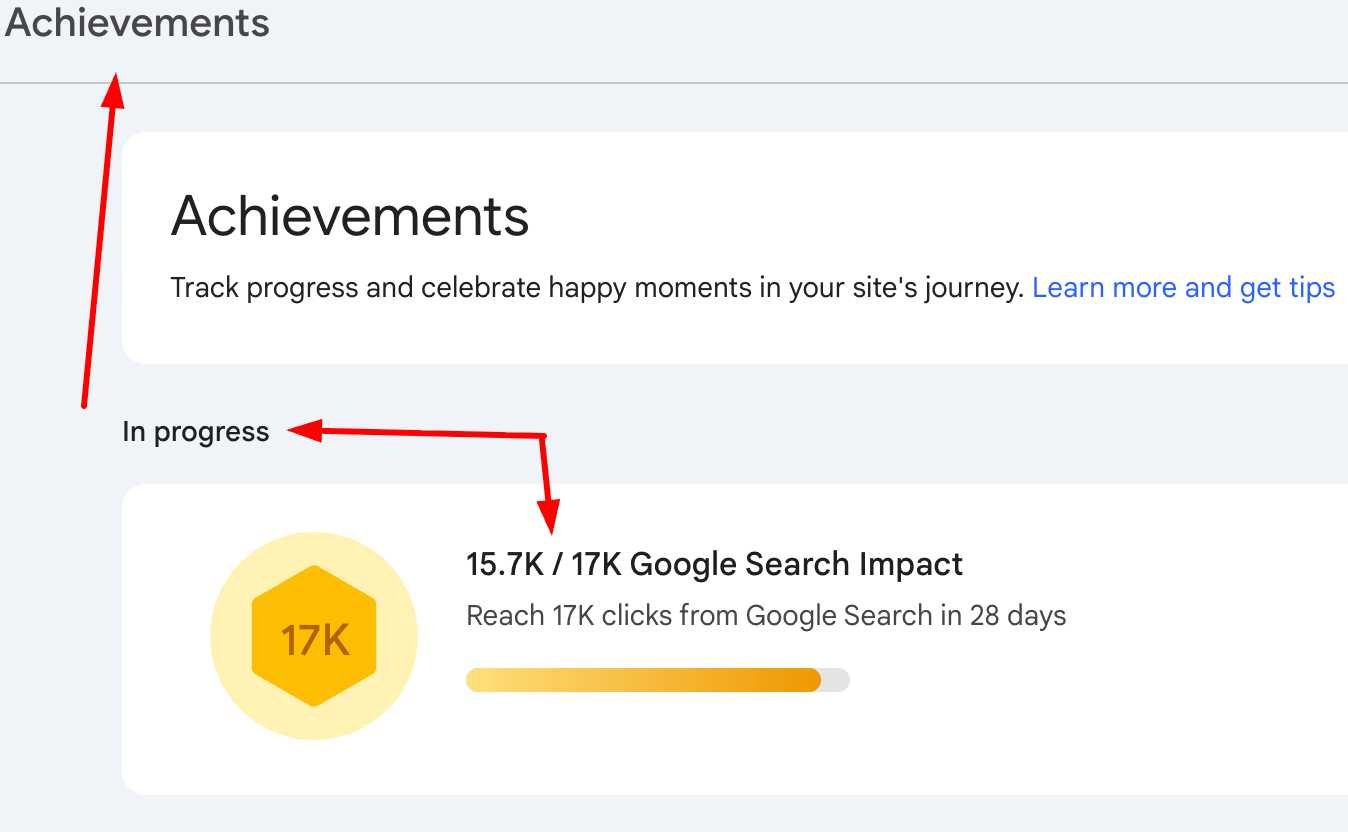Click the Reach 17K clicks description text
This screenshot has width=1348, height=832.
[766, 615]
